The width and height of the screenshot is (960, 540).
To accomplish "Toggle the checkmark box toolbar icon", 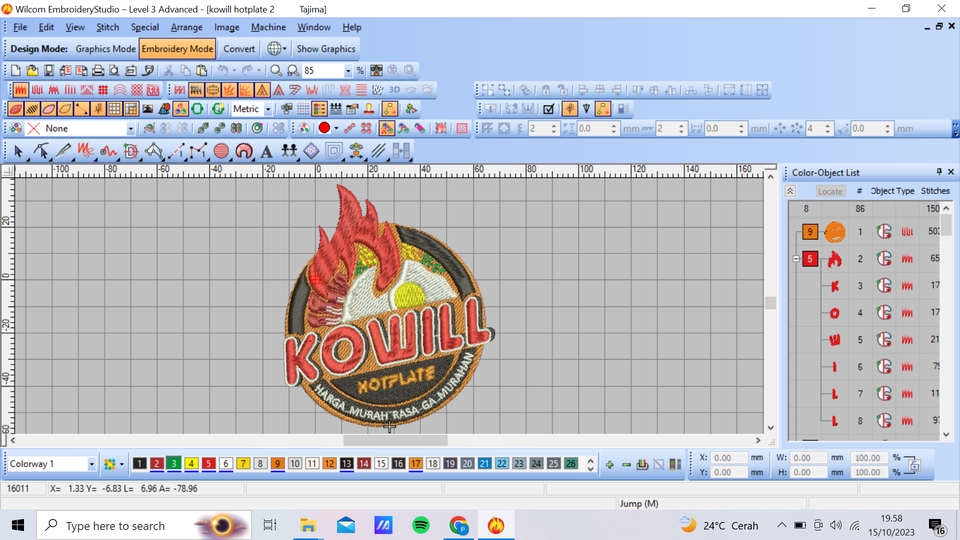I will coord(549,109).
